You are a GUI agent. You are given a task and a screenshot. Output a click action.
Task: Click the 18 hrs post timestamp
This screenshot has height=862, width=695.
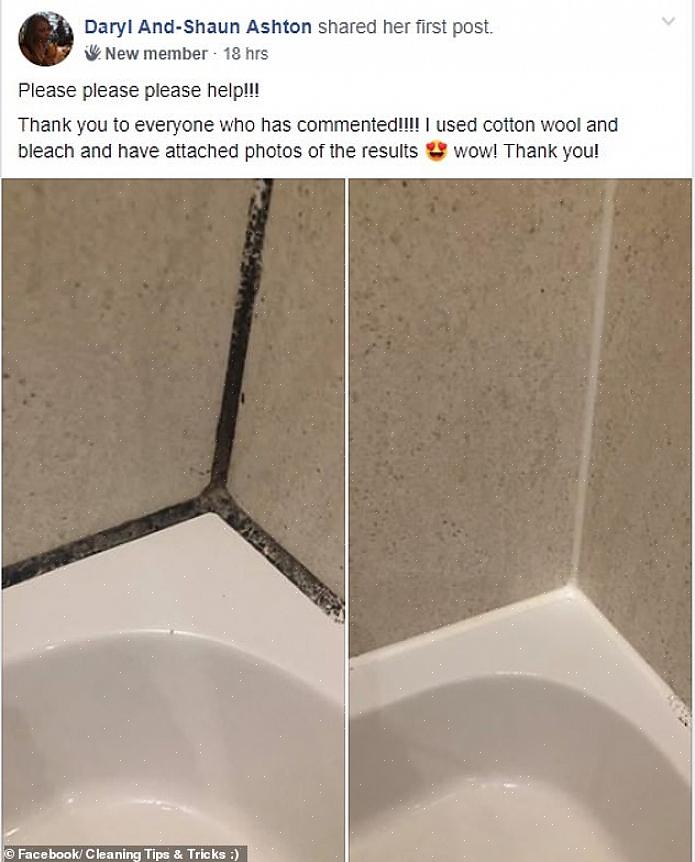coord(245,54)
